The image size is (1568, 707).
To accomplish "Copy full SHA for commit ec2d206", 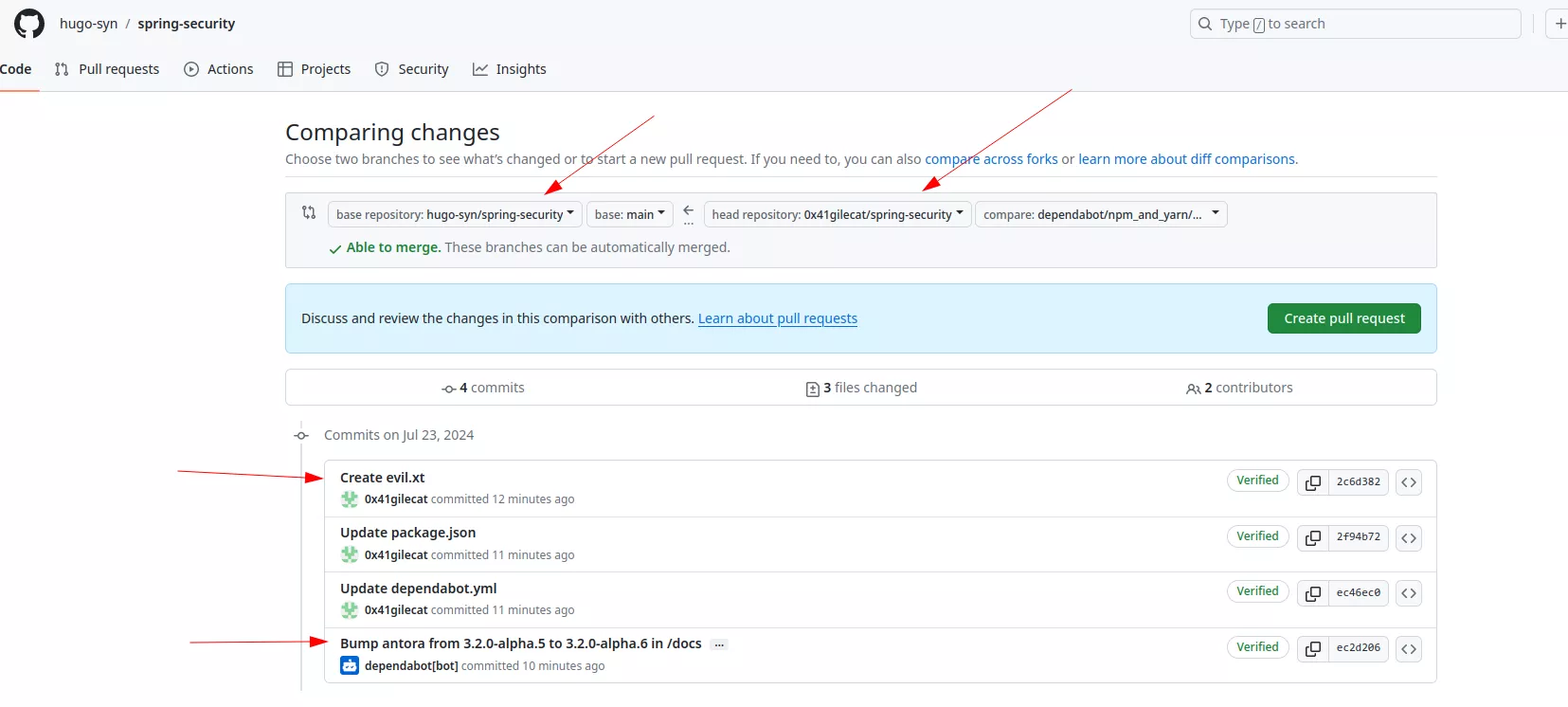I will (1312, 648).
